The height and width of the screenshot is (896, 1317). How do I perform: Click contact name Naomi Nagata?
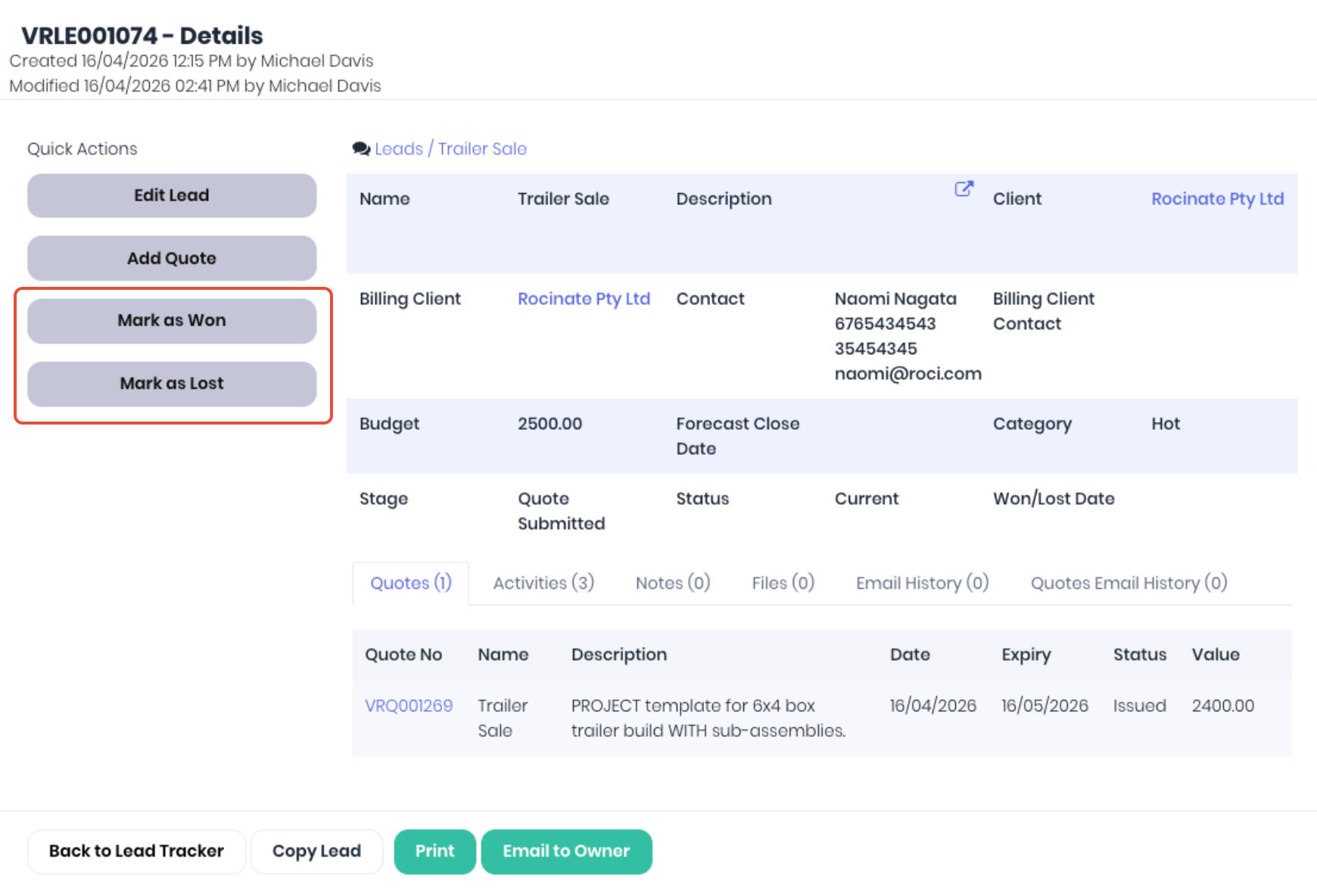coord(895,299)
